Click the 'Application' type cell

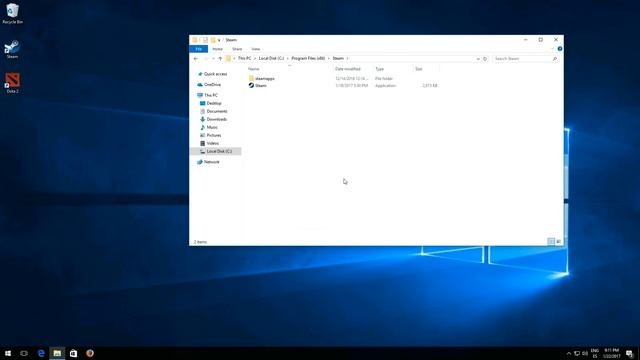pyautogui.click(x=385, y=86)
